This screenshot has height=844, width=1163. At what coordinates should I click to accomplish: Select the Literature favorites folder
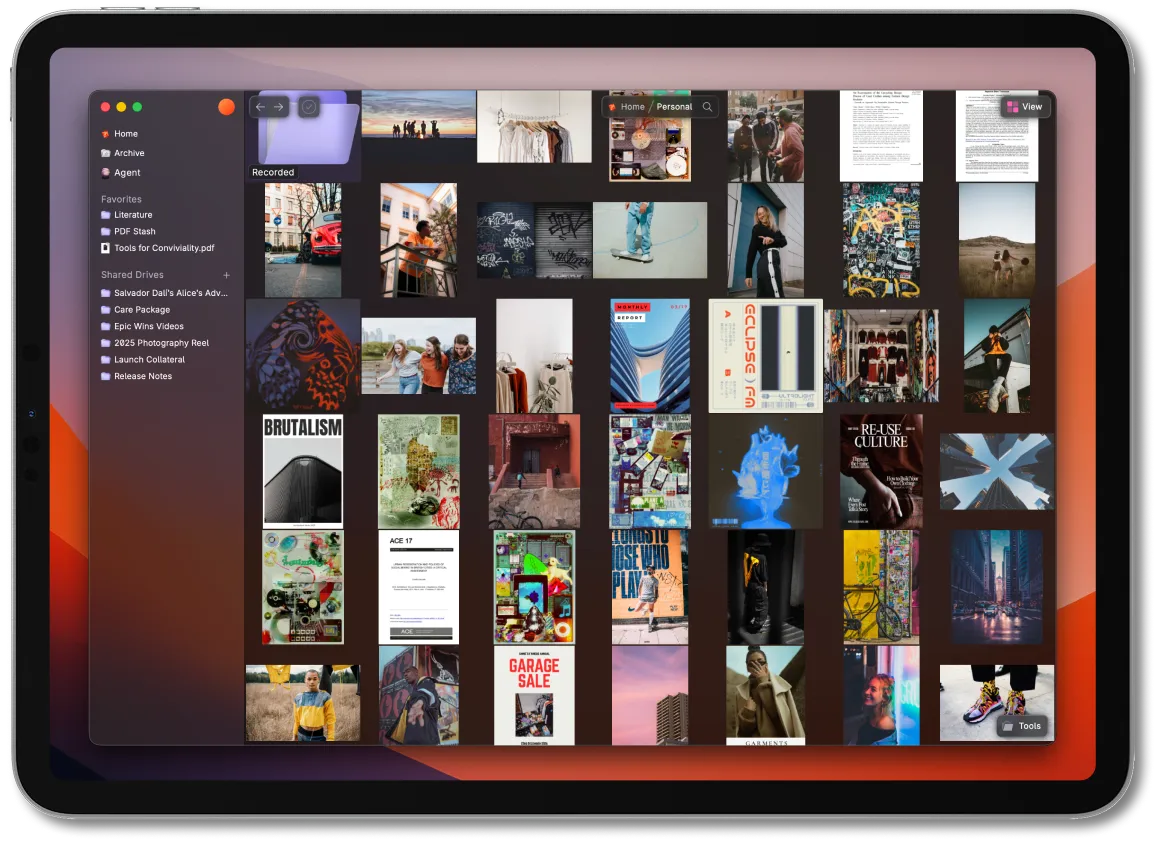pyautogui.click(x=132, y=215)
